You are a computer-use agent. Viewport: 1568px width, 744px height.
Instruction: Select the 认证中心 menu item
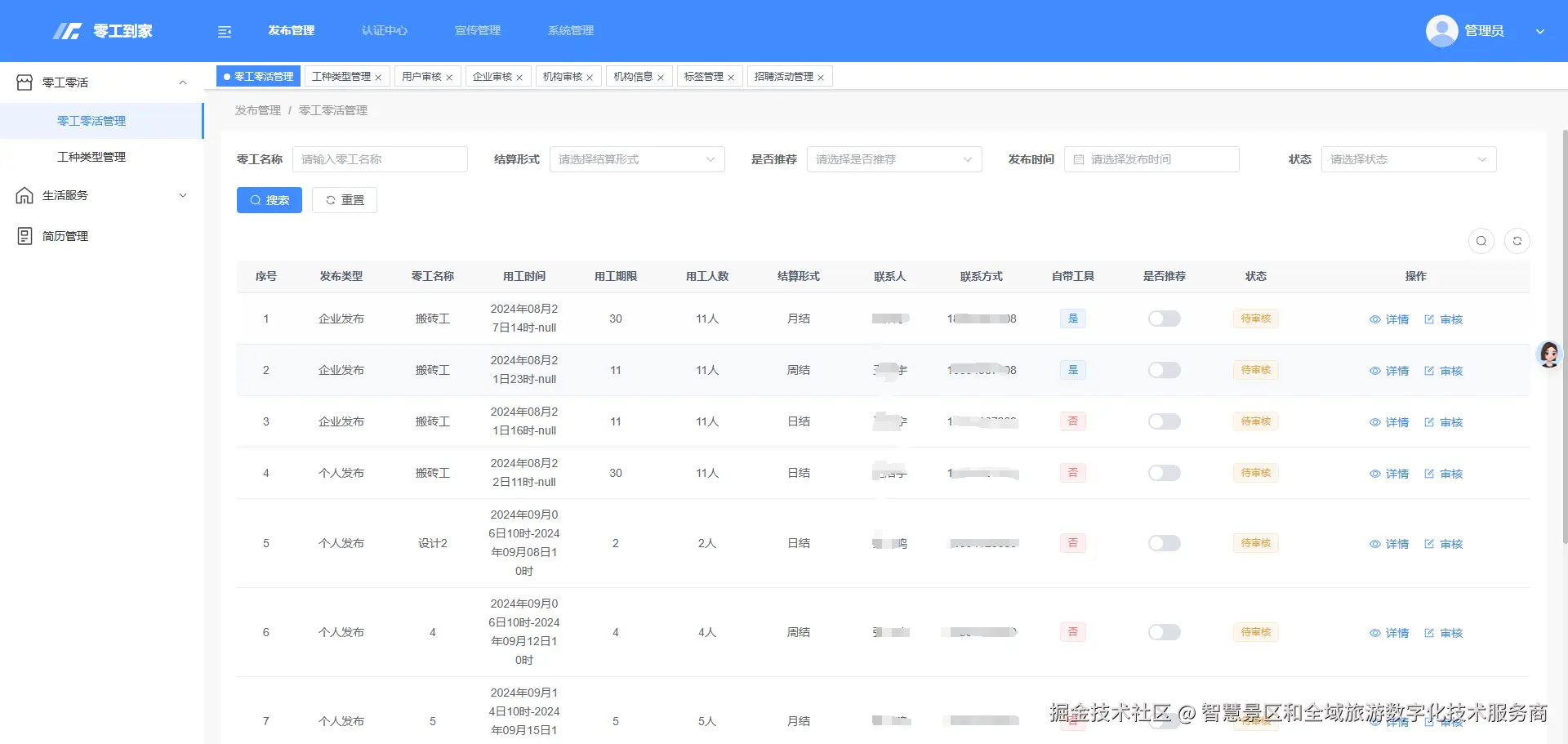384,30
